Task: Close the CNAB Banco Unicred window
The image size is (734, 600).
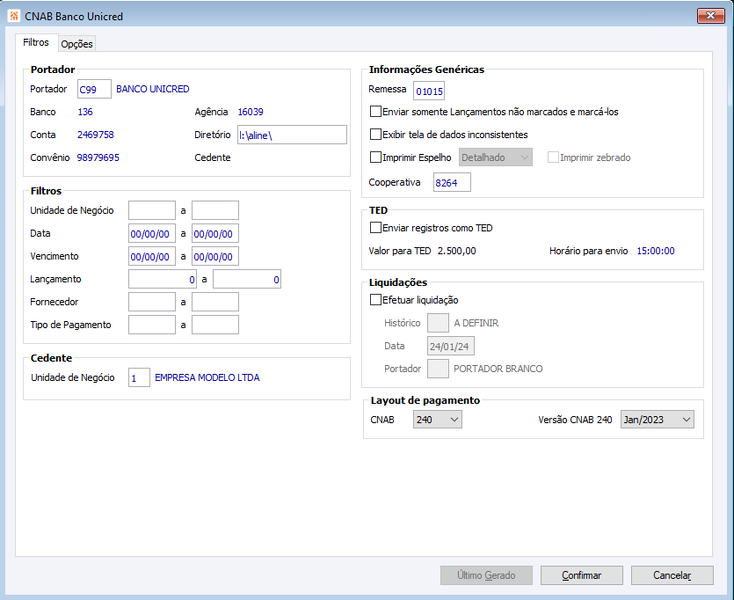Action: point(710,15)
